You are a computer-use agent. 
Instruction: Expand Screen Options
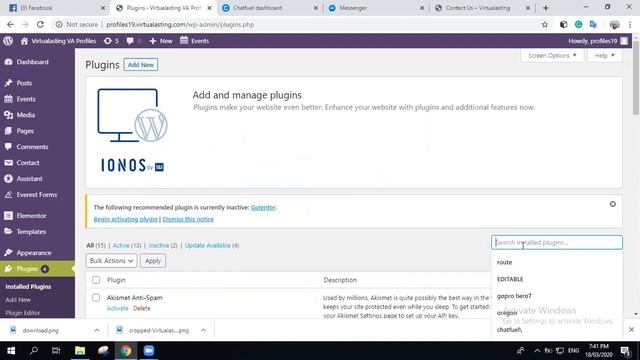(552, 56)
